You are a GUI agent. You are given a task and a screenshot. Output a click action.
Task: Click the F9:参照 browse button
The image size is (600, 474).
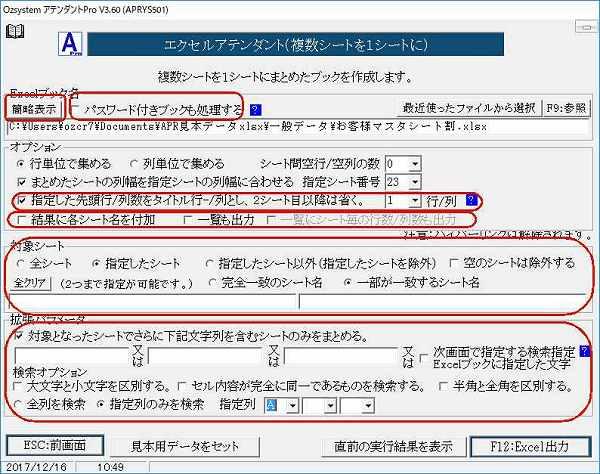point(566,108)
